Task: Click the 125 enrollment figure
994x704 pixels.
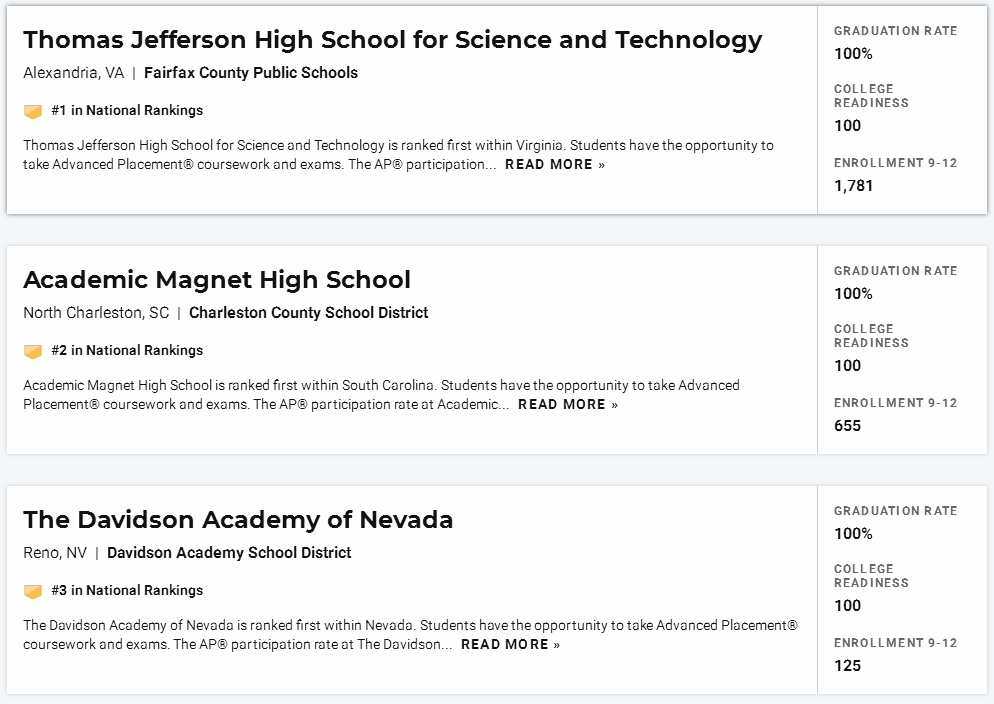Action: point(848,666)
